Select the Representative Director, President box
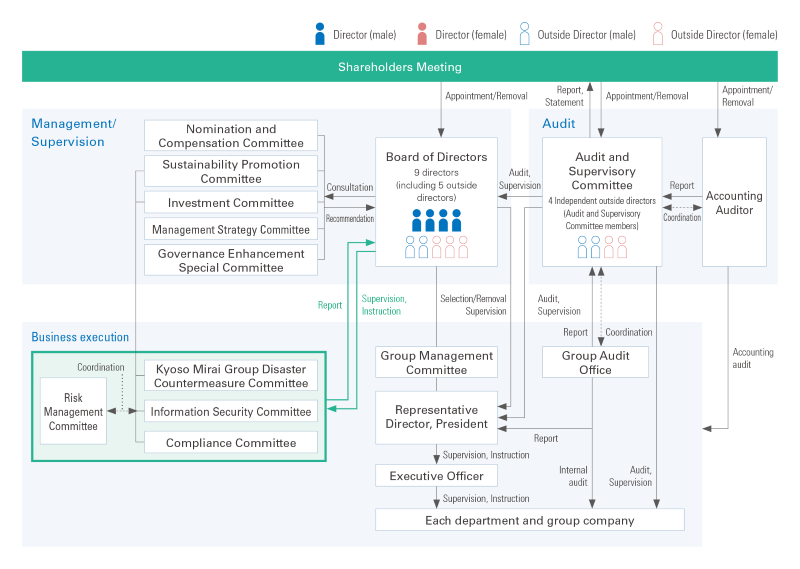The image size is (800, 569). pyautogui.click(x=436, y=417)
